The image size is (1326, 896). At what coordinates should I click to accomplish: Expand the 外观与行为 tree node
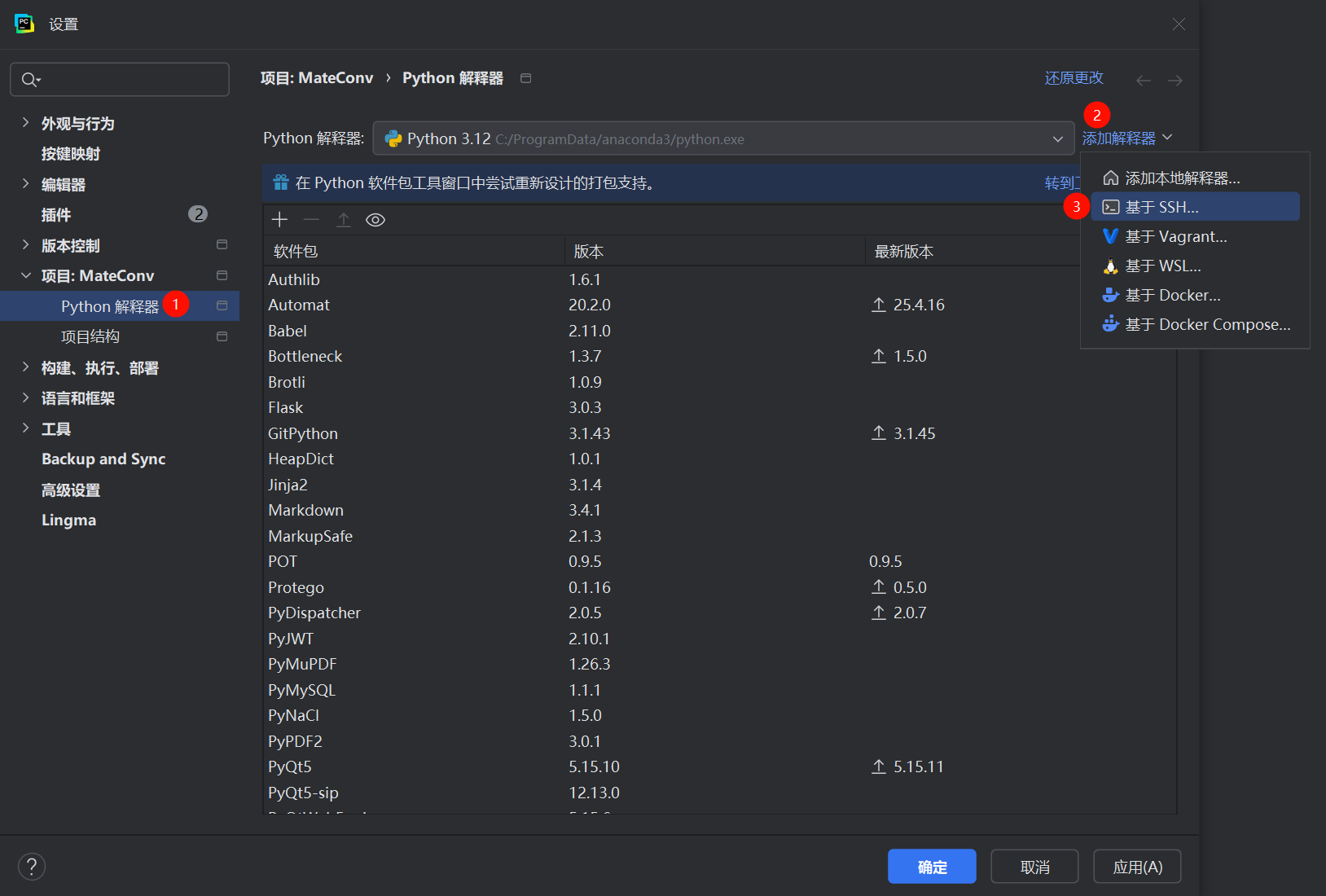click(25, 122)
